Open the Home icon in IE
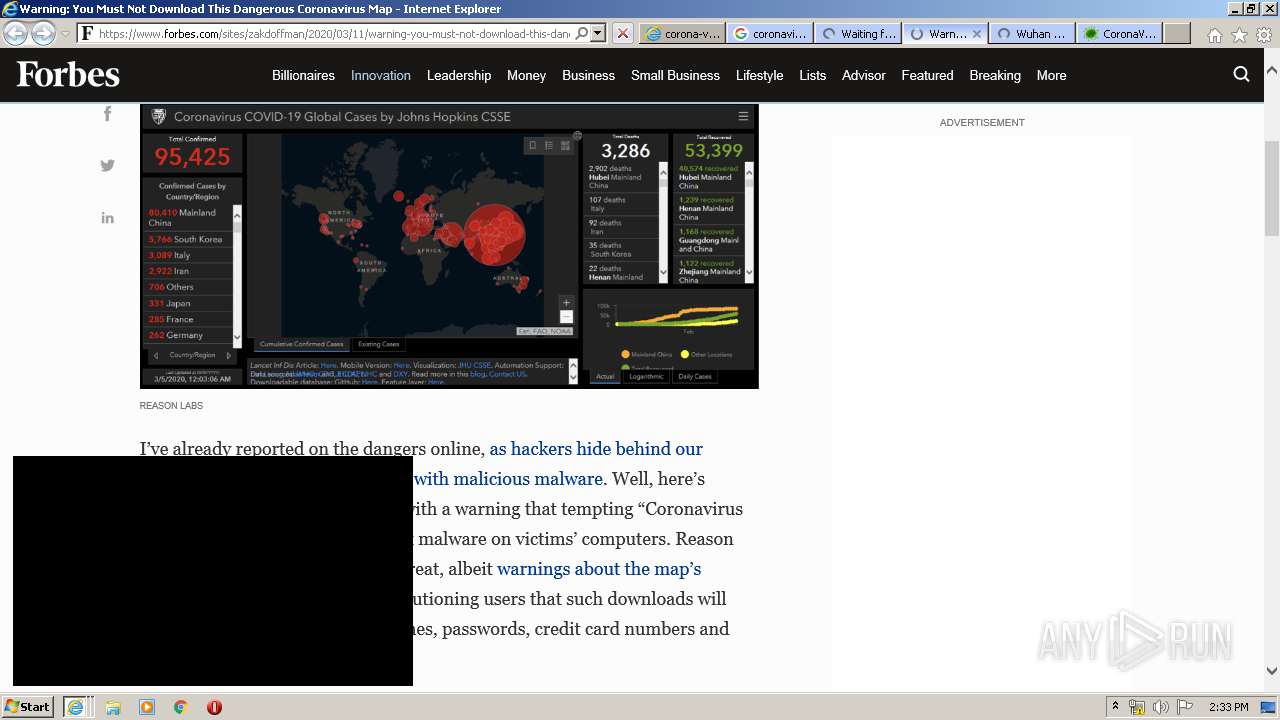The width and height of the screenshot is (1280, 720). 1214,34
